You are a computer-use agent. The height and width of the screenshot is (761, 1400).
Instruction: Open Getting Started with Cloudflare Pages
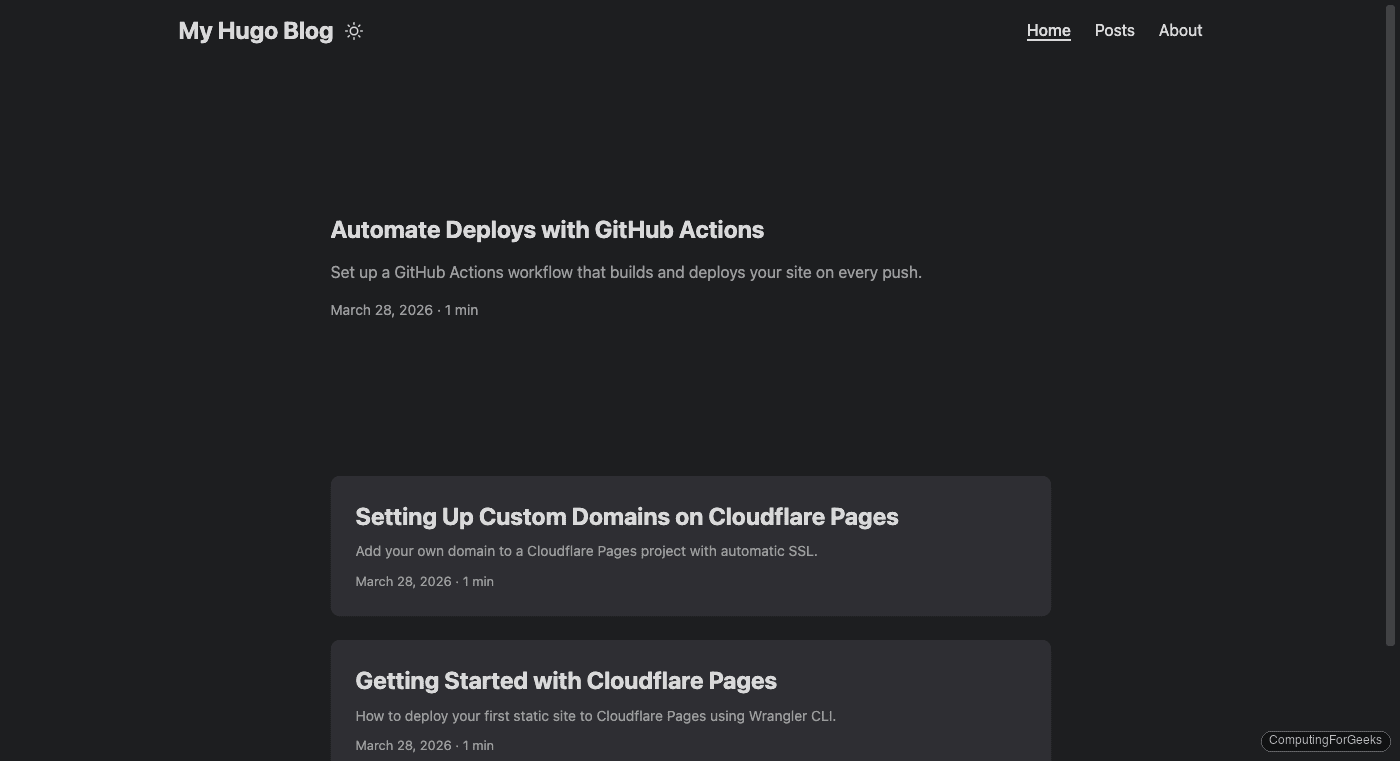[566, 680]
